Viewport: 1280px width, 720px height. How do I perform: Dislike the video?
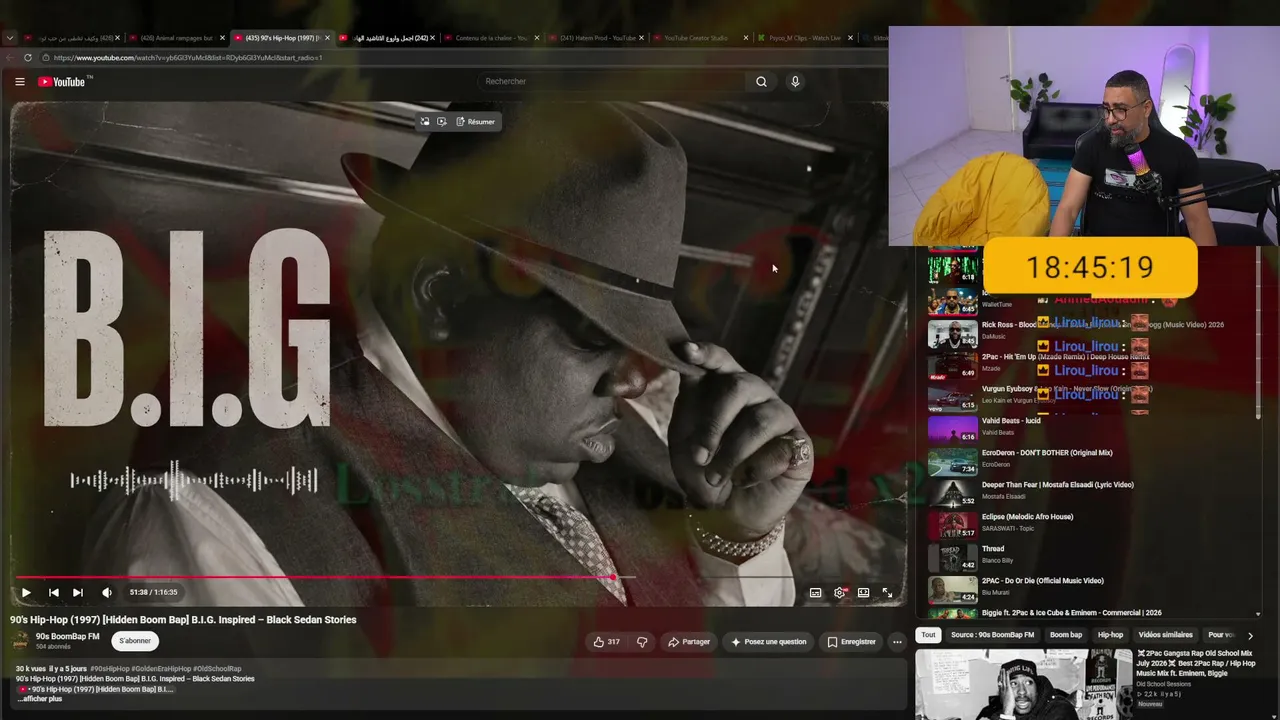pyautogui.click(x=642, y=642)
